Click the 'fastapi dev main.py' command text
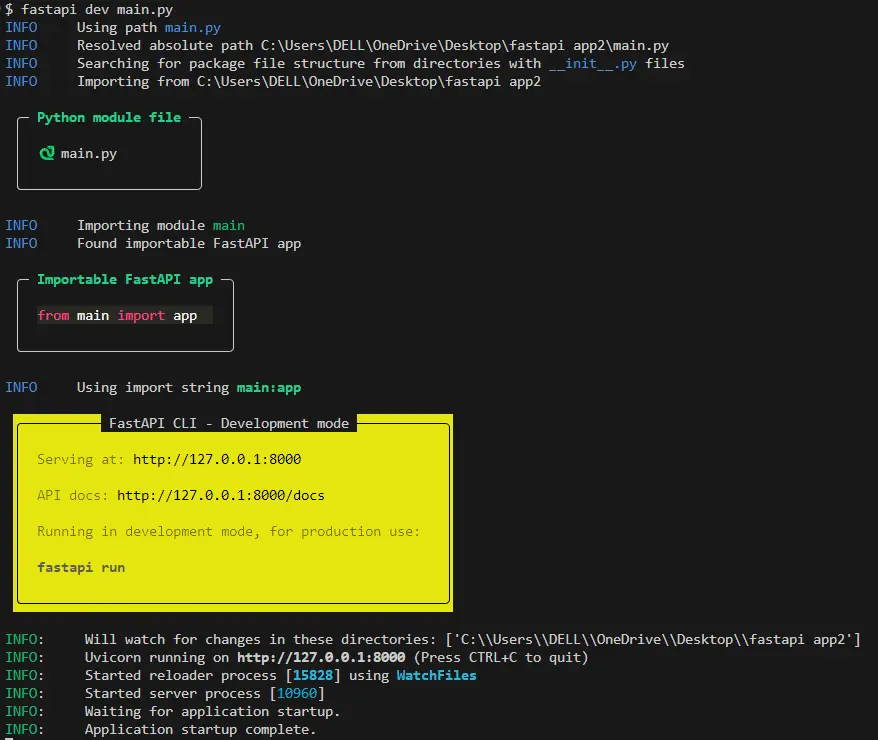This screenshot has width=878, height=740. [x=97, y=10]
